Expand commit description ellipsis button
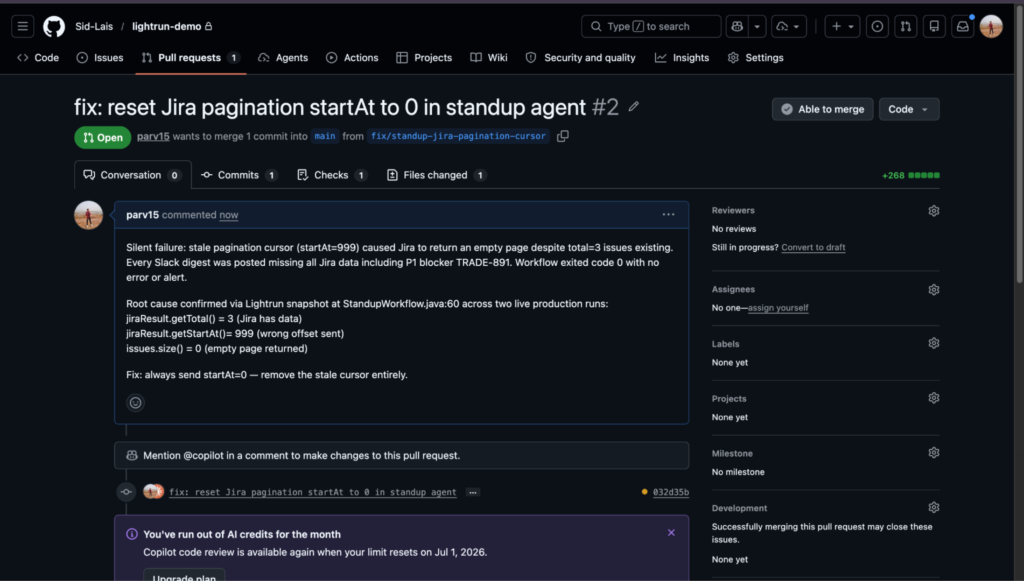The image size is (1024, 581). pos(473,492)
